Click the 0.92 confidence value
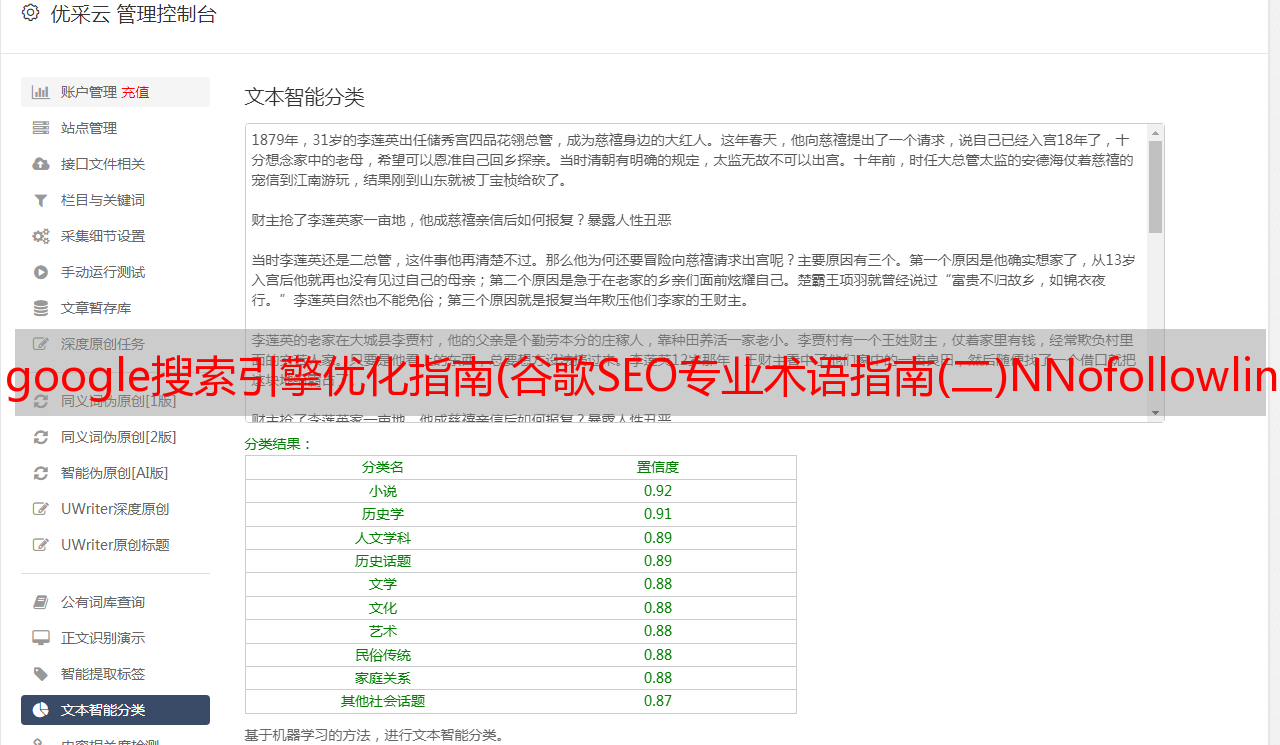Screen dimensions: 1280x745 click(658, 491)
